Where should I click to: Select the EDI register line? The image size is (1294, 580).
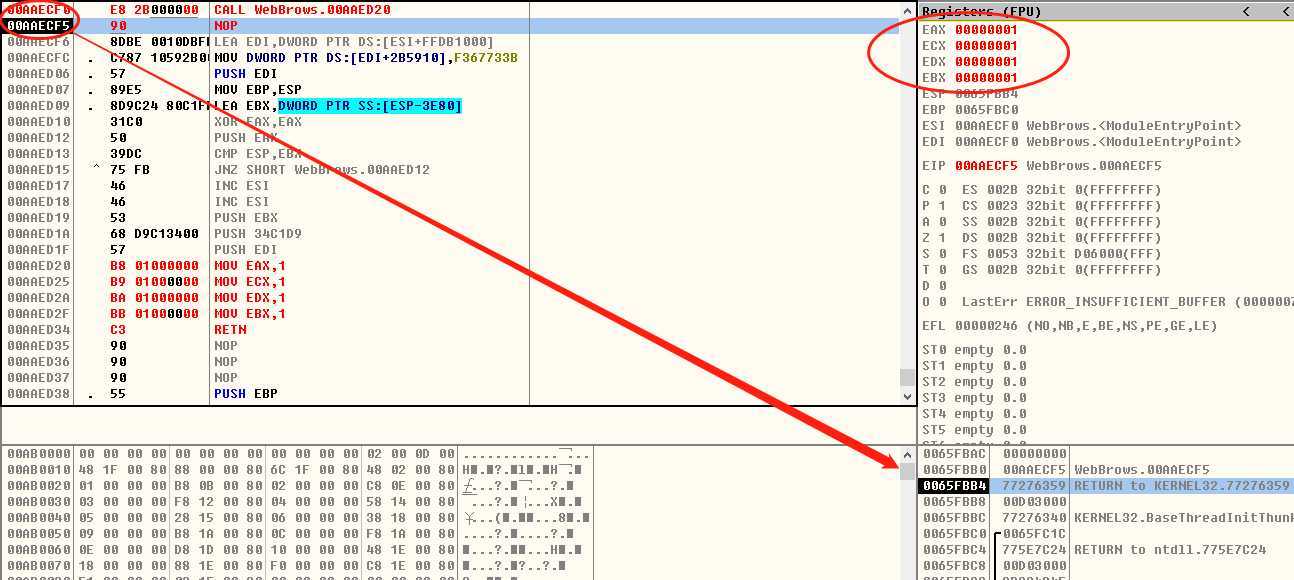click(1081, 142)
